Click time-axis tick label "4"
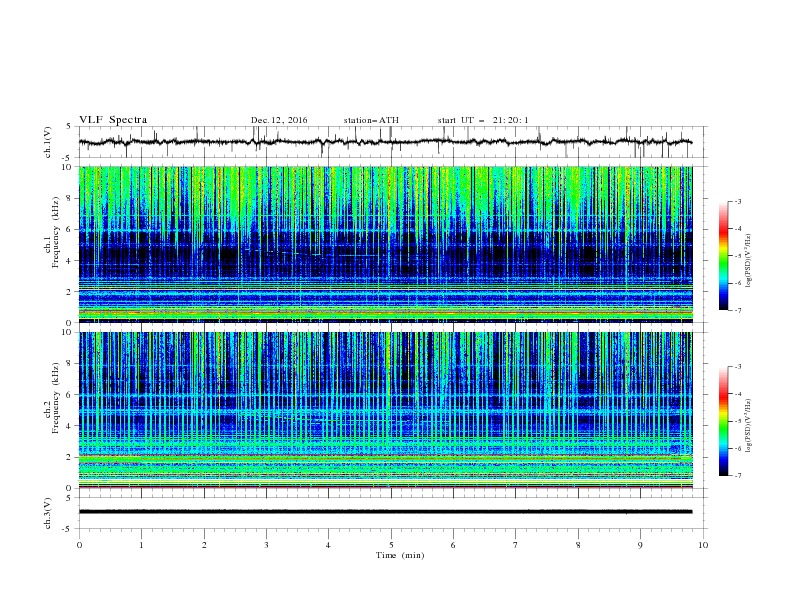792x612 pixels. point(328,545)
